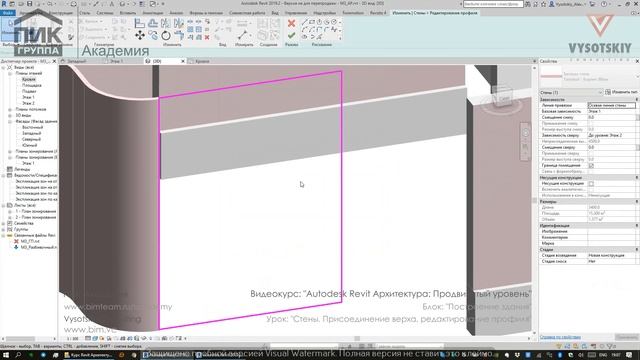
Task: Click the Edit Type (Изменить тип) button
Action: 622,92
